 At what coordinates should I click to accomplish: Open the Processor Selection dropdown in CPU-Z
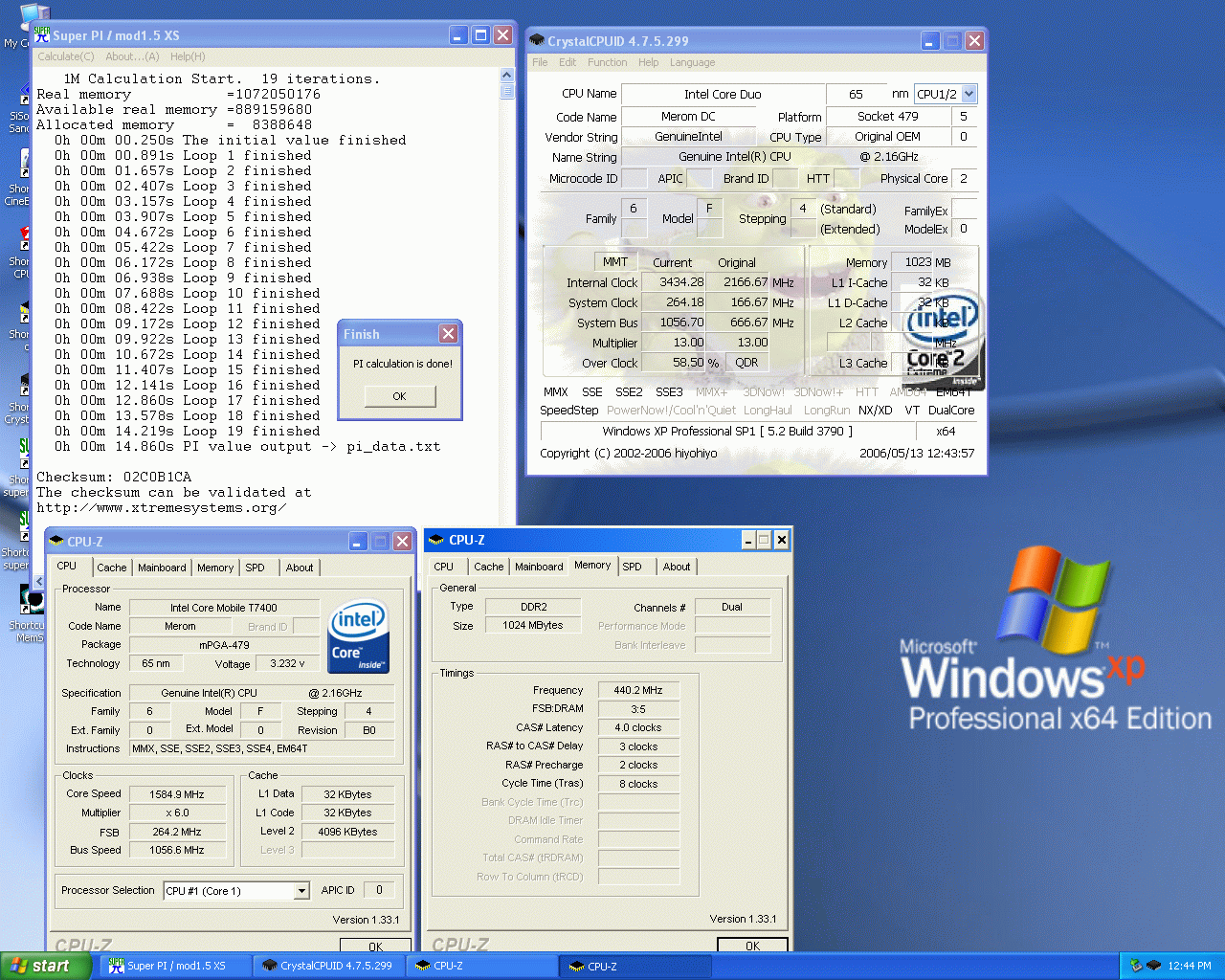tap(301, 891)
